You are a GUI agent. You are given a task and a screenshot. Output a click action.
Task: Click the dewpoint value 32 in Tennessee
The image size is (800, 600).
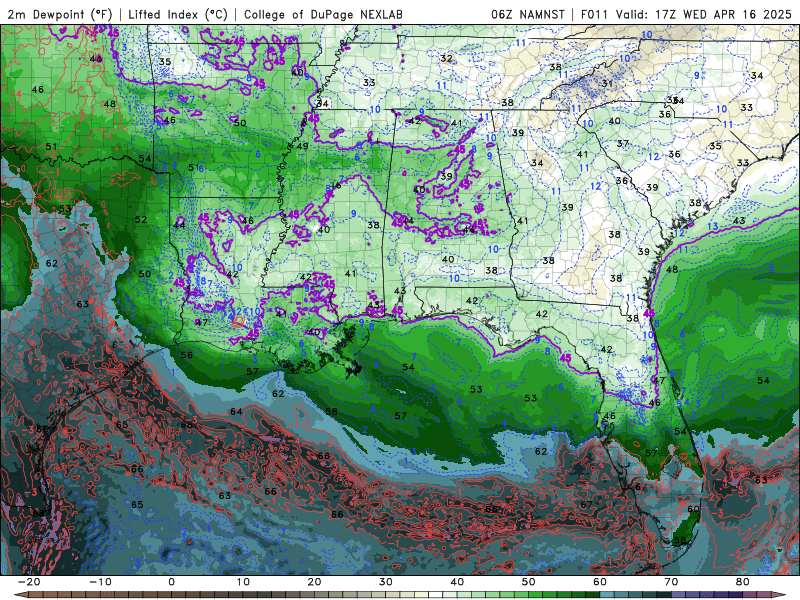pos(446,58)
